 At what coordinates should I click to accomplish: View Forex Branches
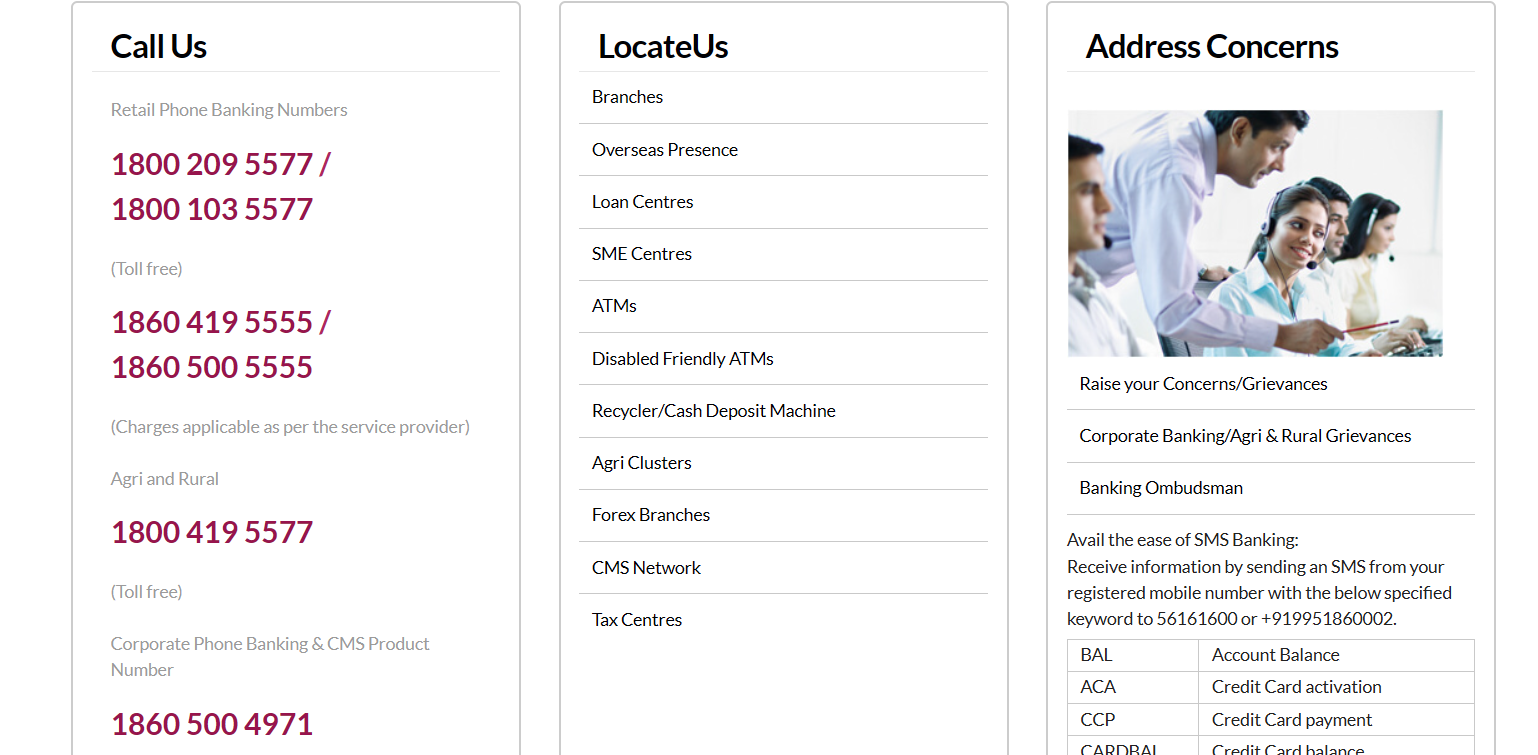coord(650,515)
